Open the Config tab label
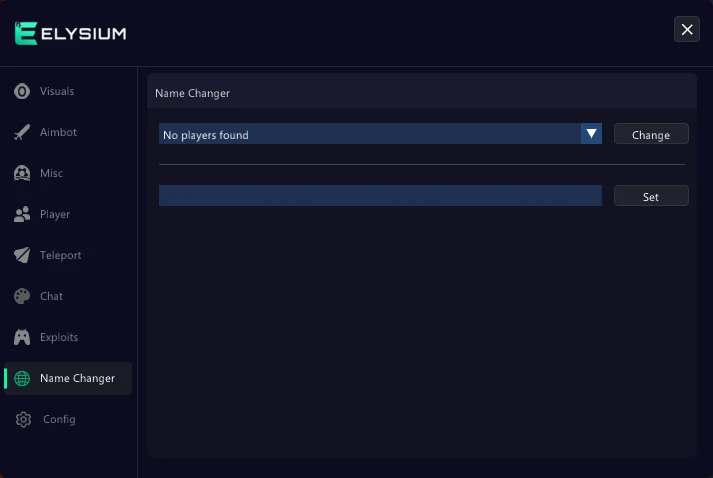 [59, 419]
